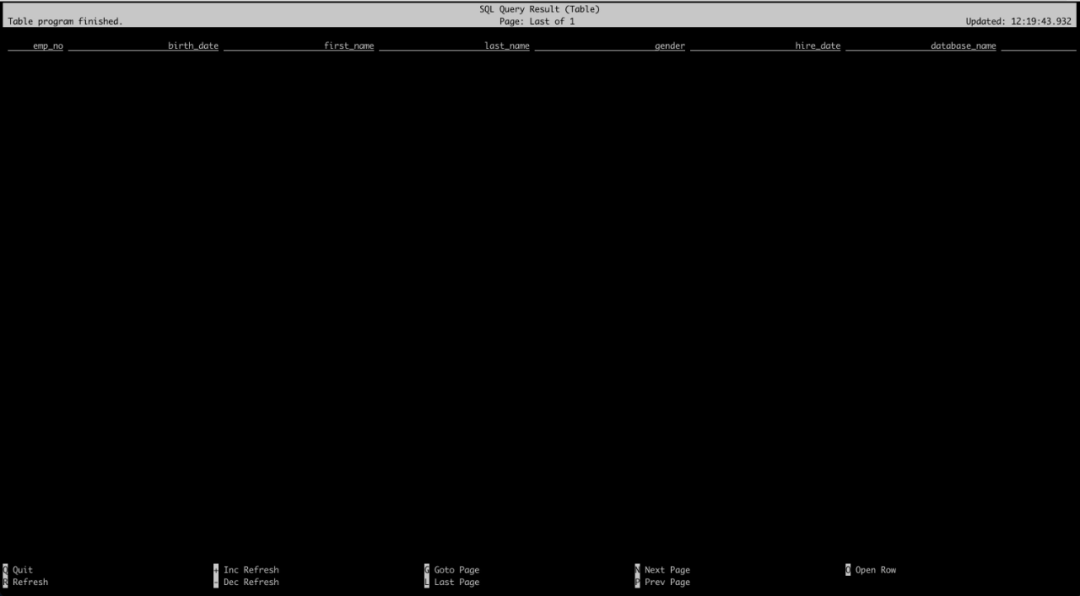Click the N key icon beside Next Page
The image size is (1080, 596).
(x=637, y=569)
